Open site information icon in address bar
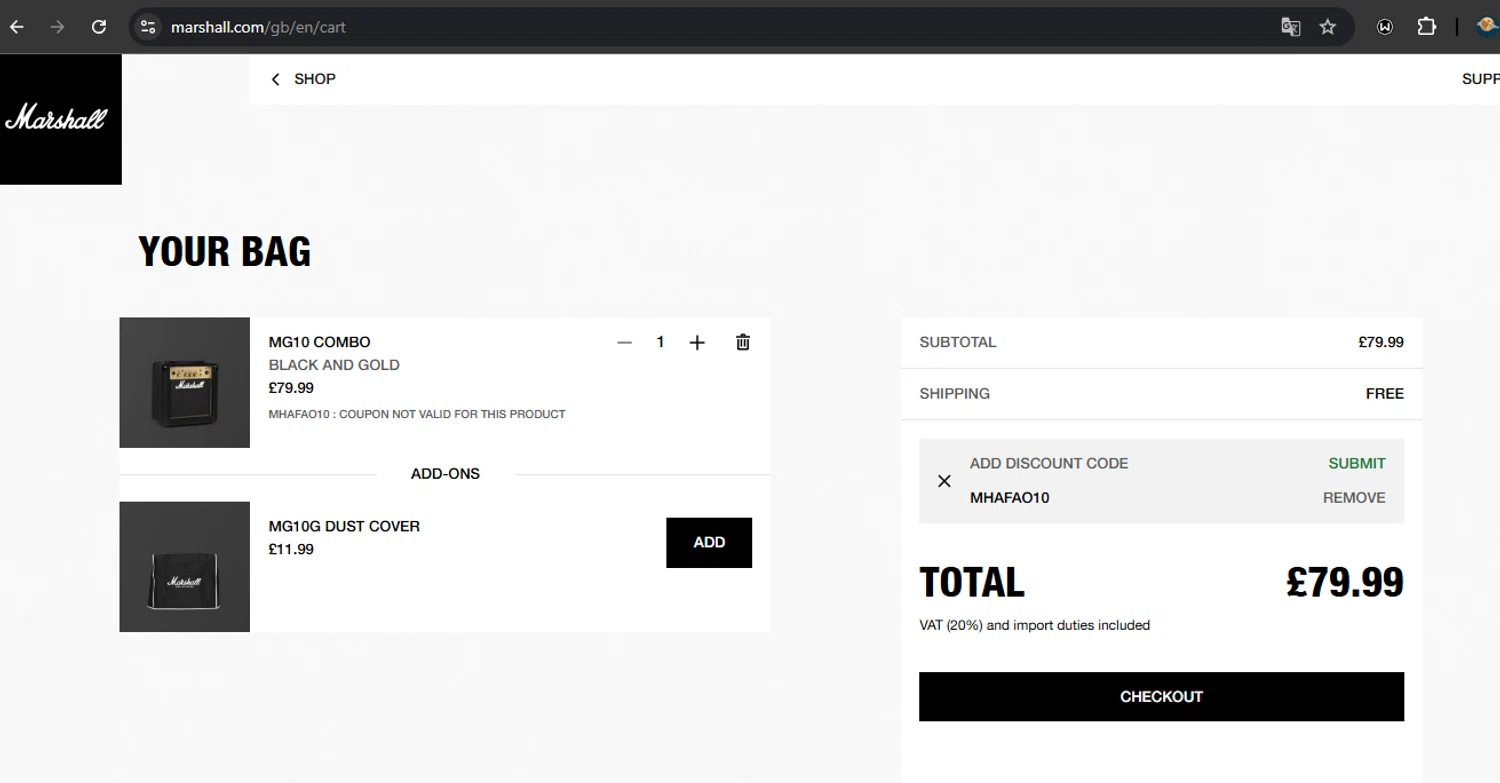Viewport: 1500px width, 783px height. click(x=148, y=27)
